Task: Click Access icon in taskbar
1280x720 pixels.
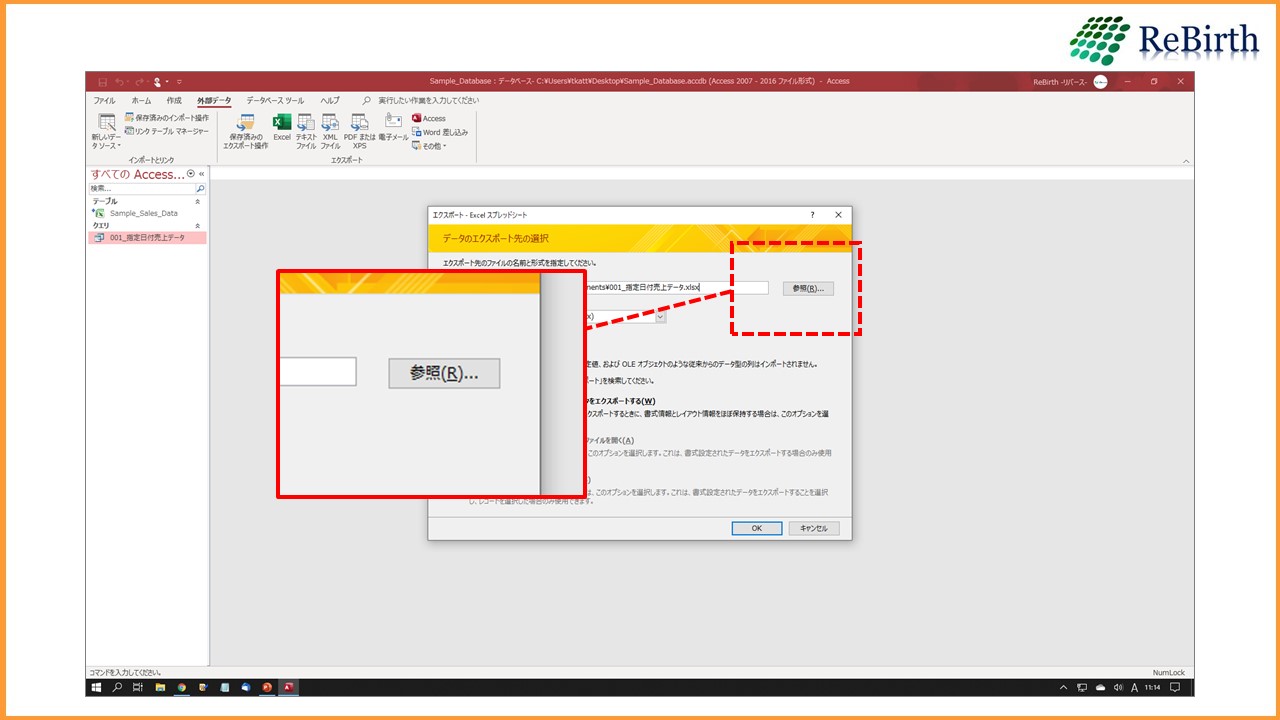Action: click(x=288, y=688)
